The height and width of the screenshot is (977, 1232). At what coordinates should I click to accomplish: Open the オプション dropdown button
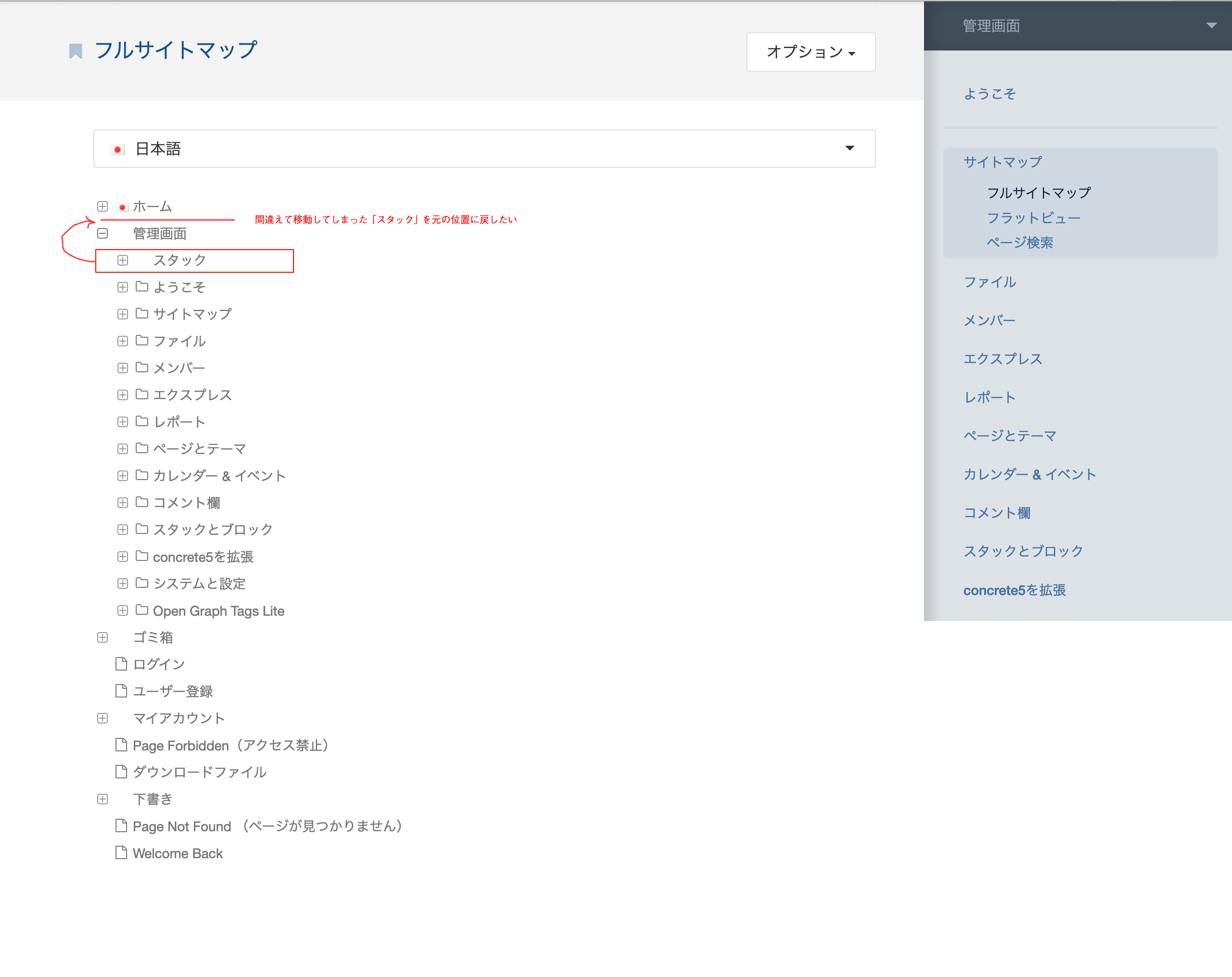tap(811, 52)
